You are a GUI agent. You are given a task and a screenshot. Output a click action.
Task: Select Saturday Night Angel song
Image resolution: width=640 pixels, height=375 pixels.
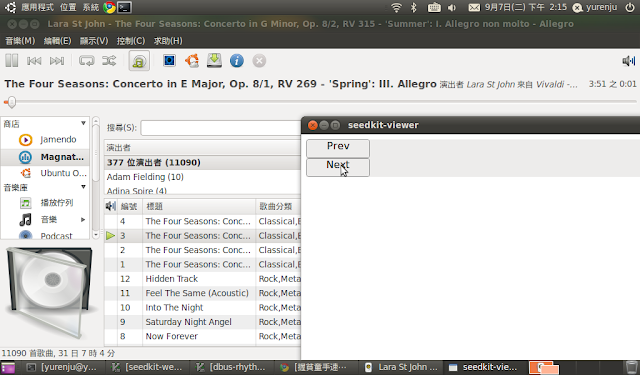tap(203, 322)
